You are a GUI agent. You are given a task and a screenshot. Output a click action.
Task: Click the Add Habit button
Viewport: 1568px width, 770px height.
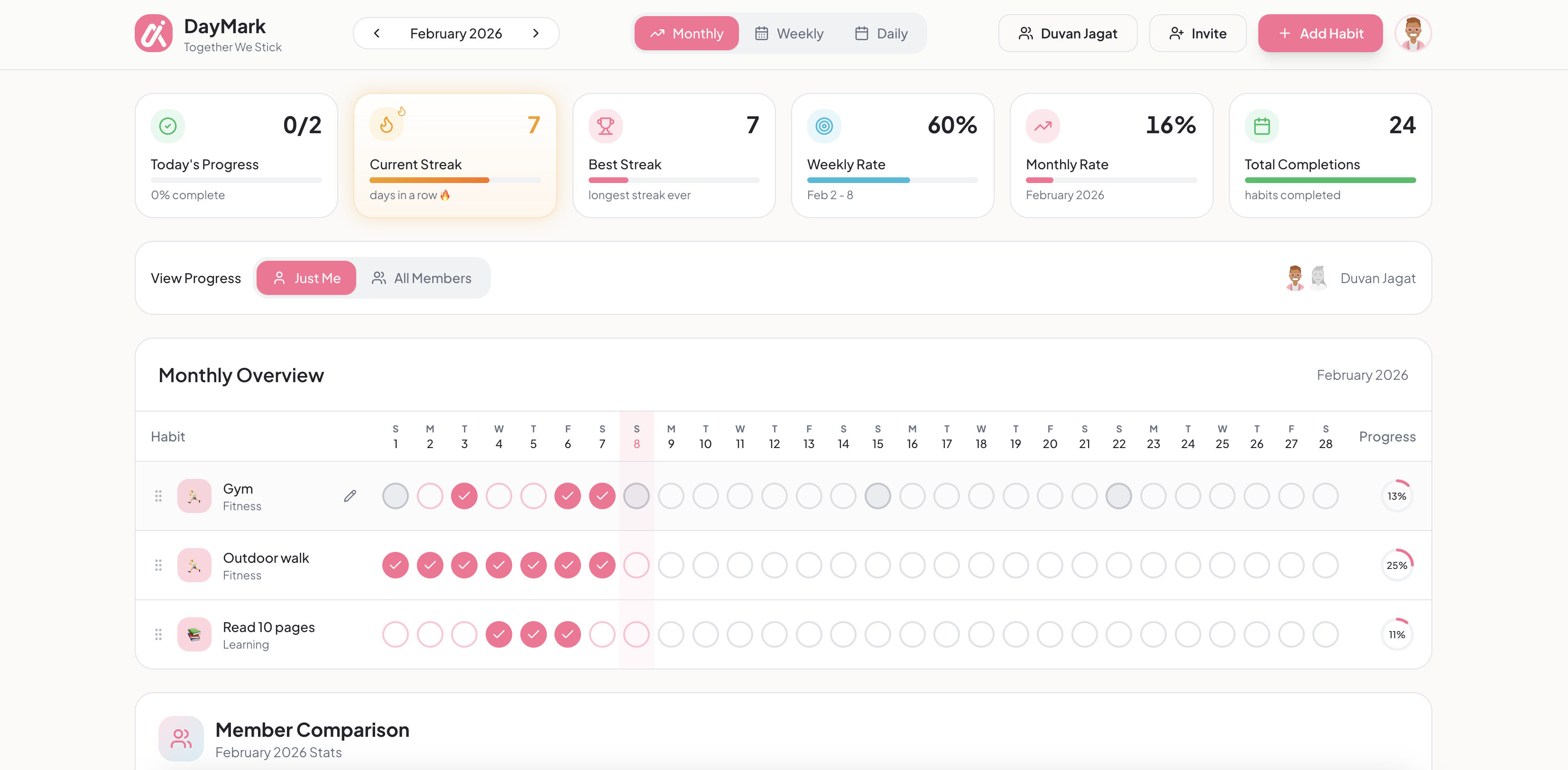(x=1319, y=34)
